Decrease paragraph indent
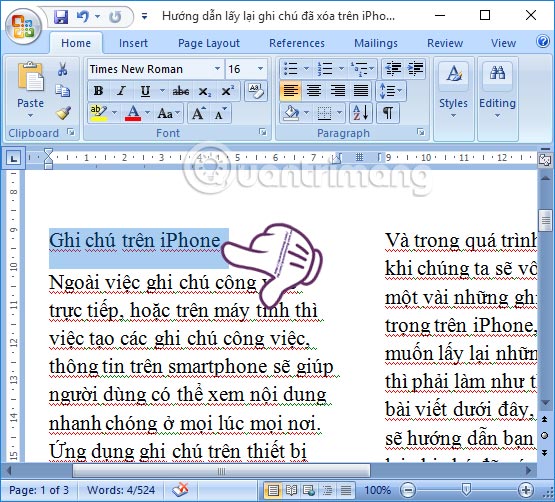The image size is (555, 502). tap(393, 69)
